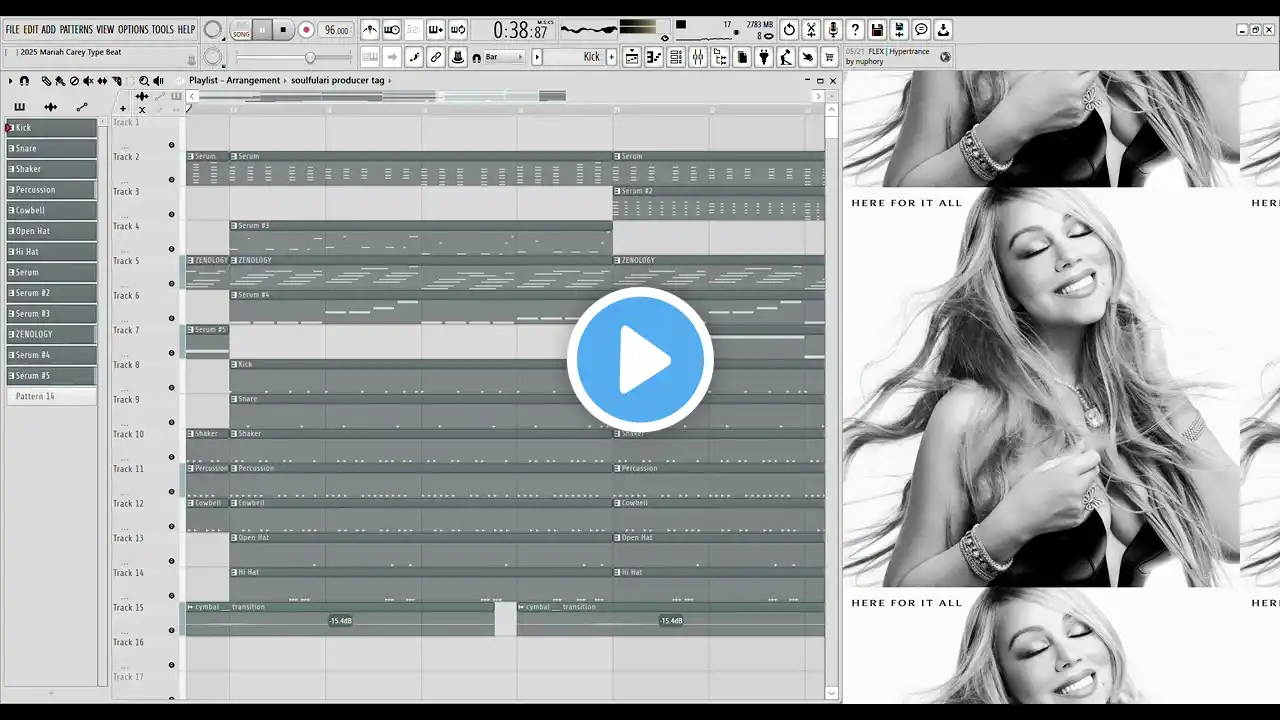Pause playback with the transport button
This screenshot has height=720, width=1280.
click(x=263, y=30)
